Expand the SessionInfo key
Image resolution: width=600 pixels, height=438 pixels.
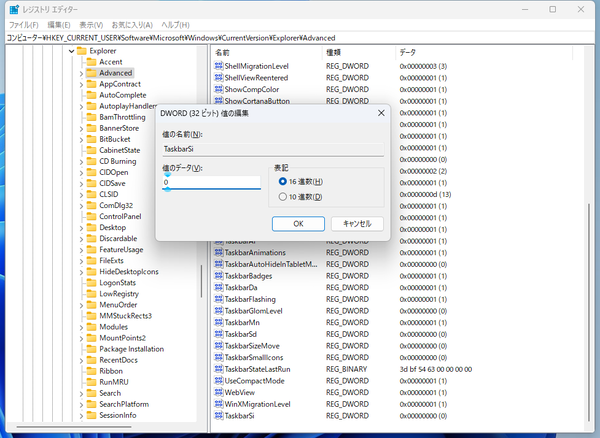click(81, 416)
